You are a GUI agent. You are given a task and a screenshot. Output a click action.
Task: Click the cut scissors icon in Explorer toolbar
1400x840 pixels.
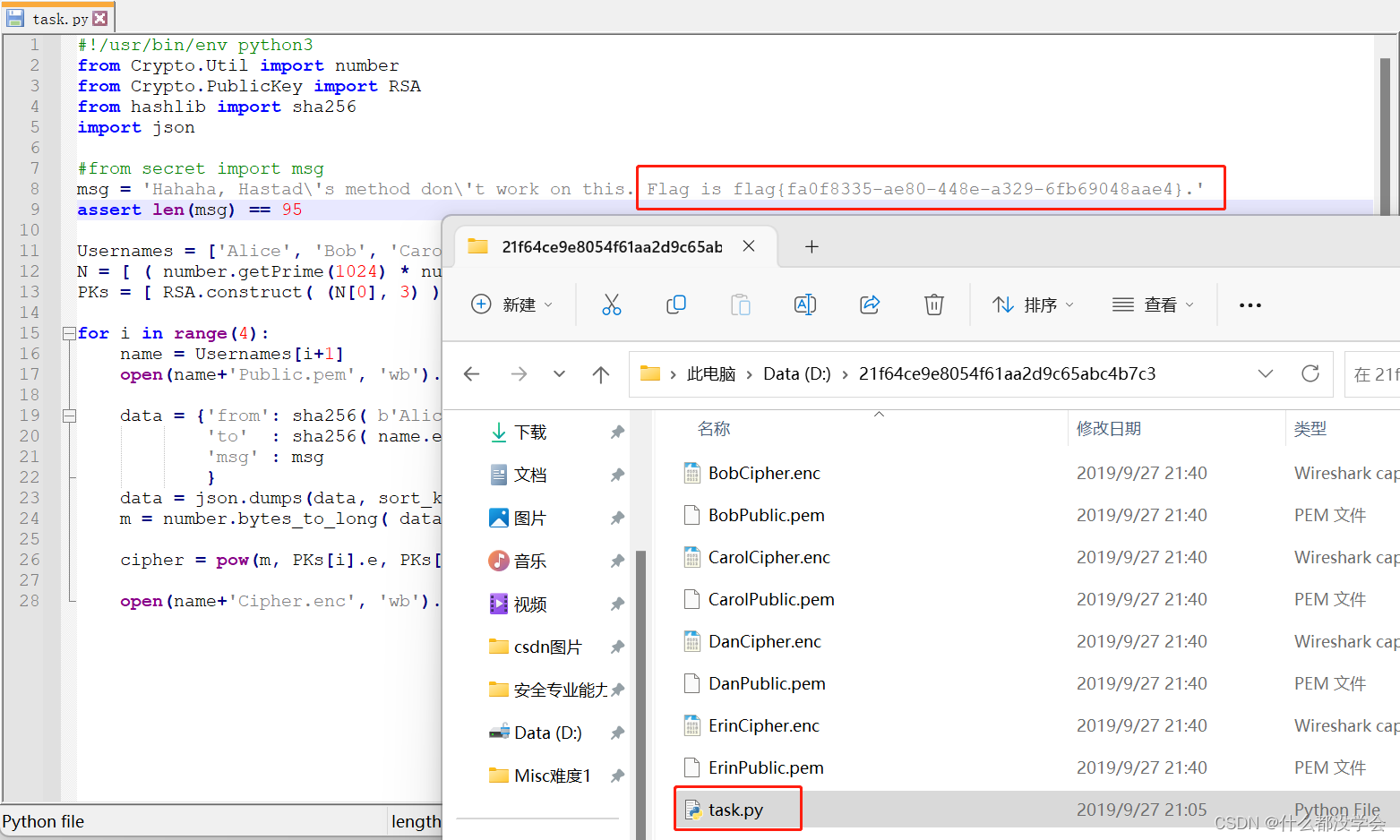click(x=612, y=305)
